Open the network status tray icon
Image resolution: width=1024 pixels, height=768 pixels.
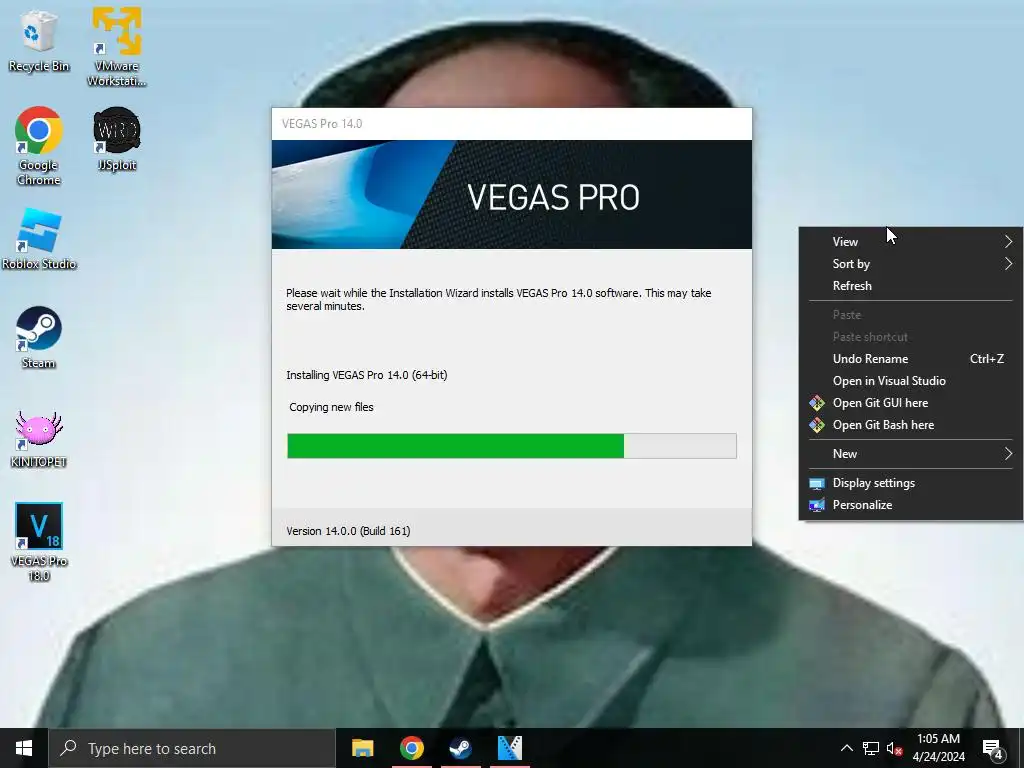871,748
